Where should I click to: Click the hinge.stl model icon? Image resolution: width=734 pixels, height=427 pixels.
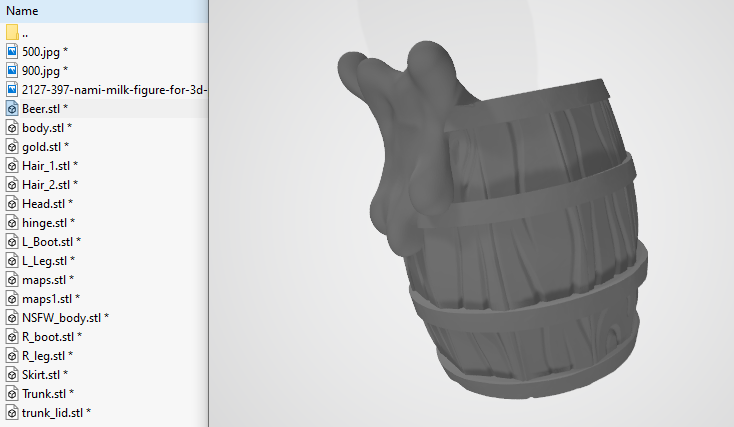12,223
